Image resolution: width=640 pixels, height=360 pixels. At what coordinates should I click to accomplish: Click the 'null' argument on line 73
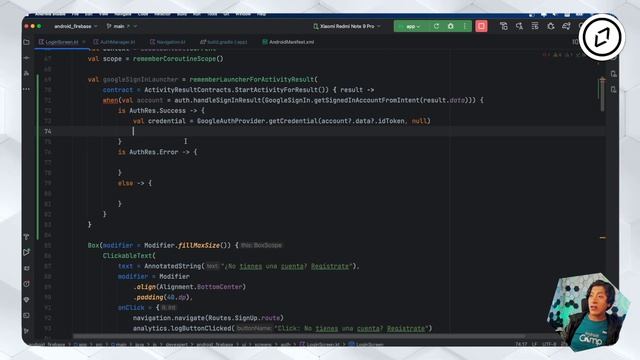419,121
